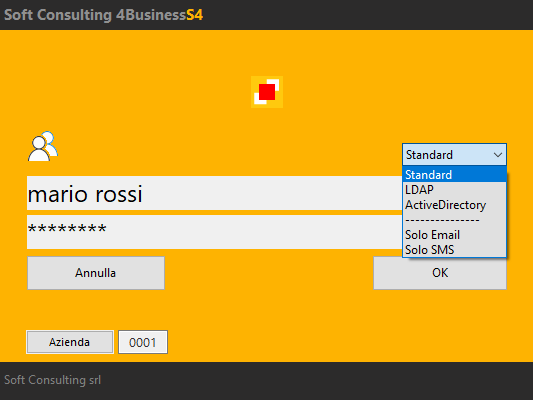The image size is (533, 400).
Task: Click the company code field 0001
Action: [x=143, y=342]
